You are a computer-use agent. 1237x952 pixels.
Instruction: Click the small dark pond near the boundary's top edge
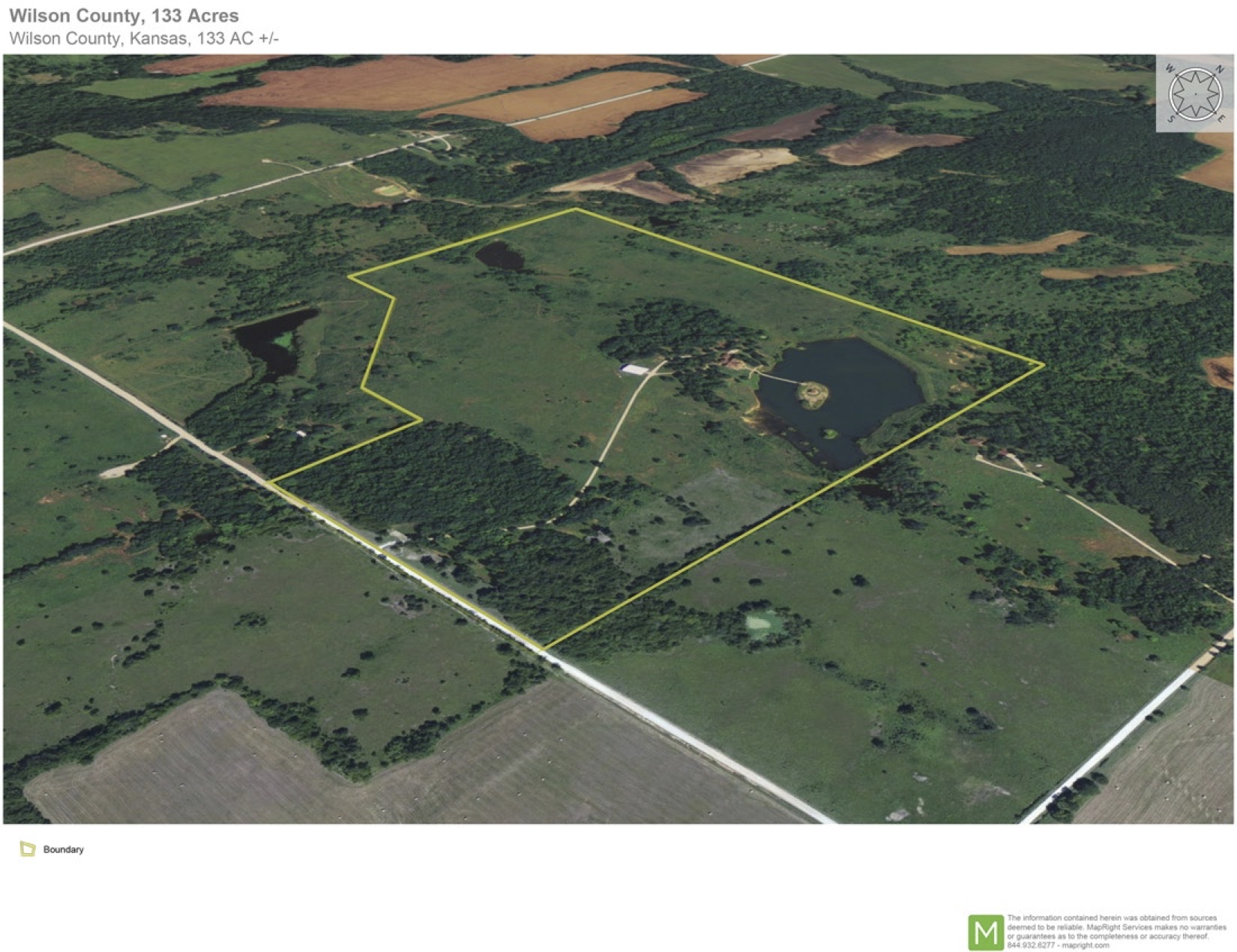pyautogui.click(x=499, y=256)
